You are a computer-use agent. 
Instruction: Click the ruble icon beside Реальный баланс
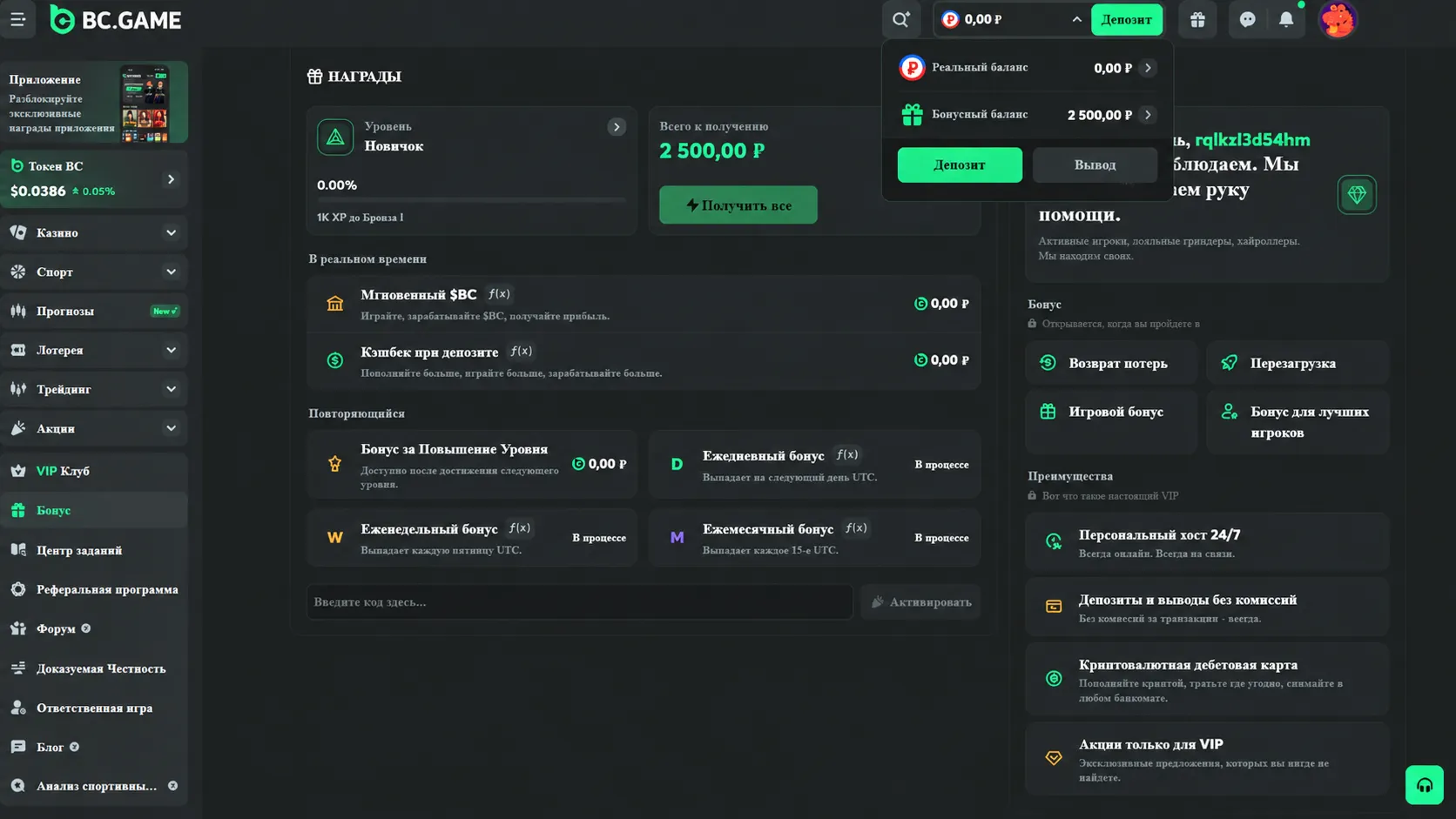pyautogui.click(x=912, y=68)
